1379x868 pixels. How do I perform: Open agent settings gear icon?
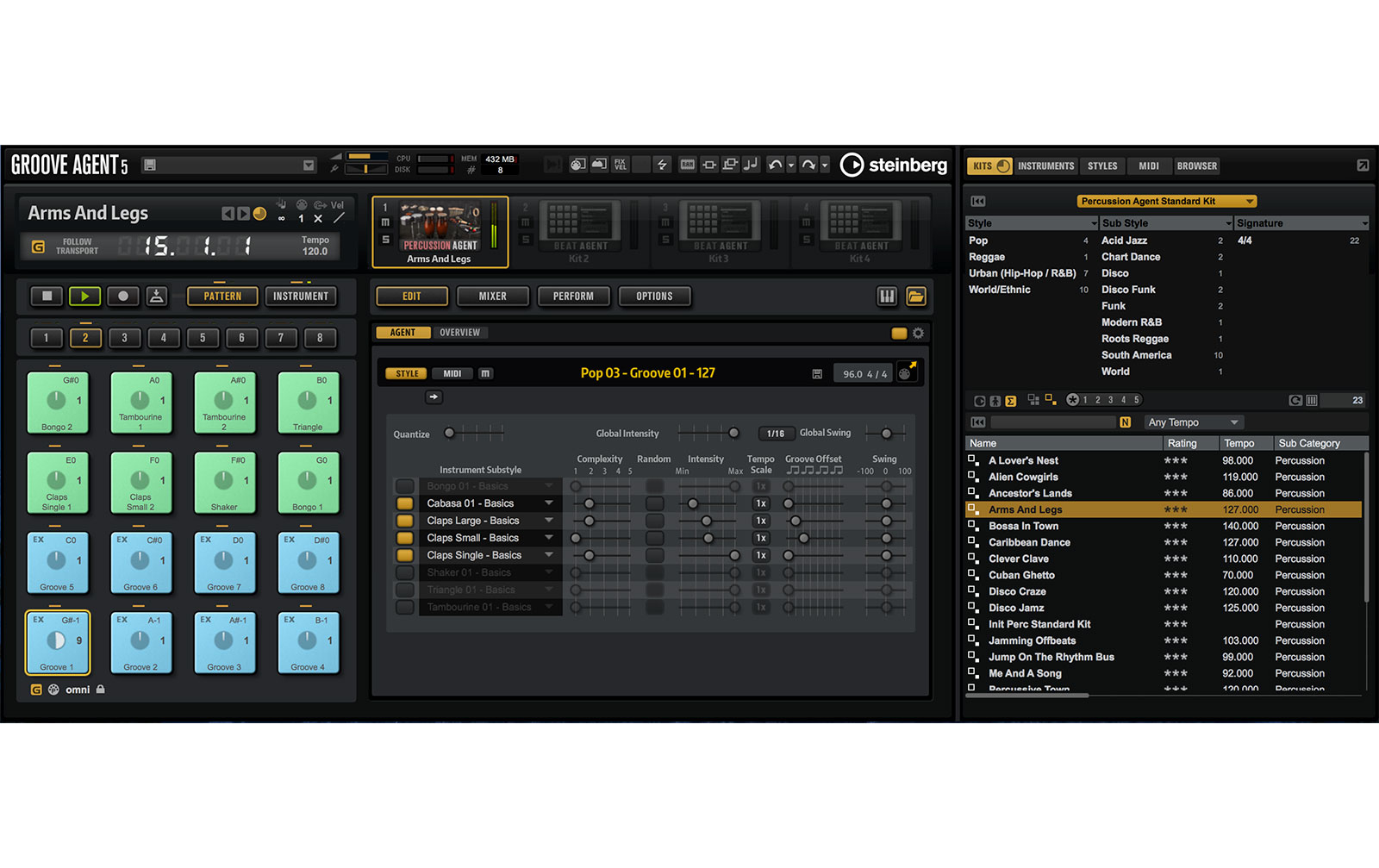[x=918, y=333]
